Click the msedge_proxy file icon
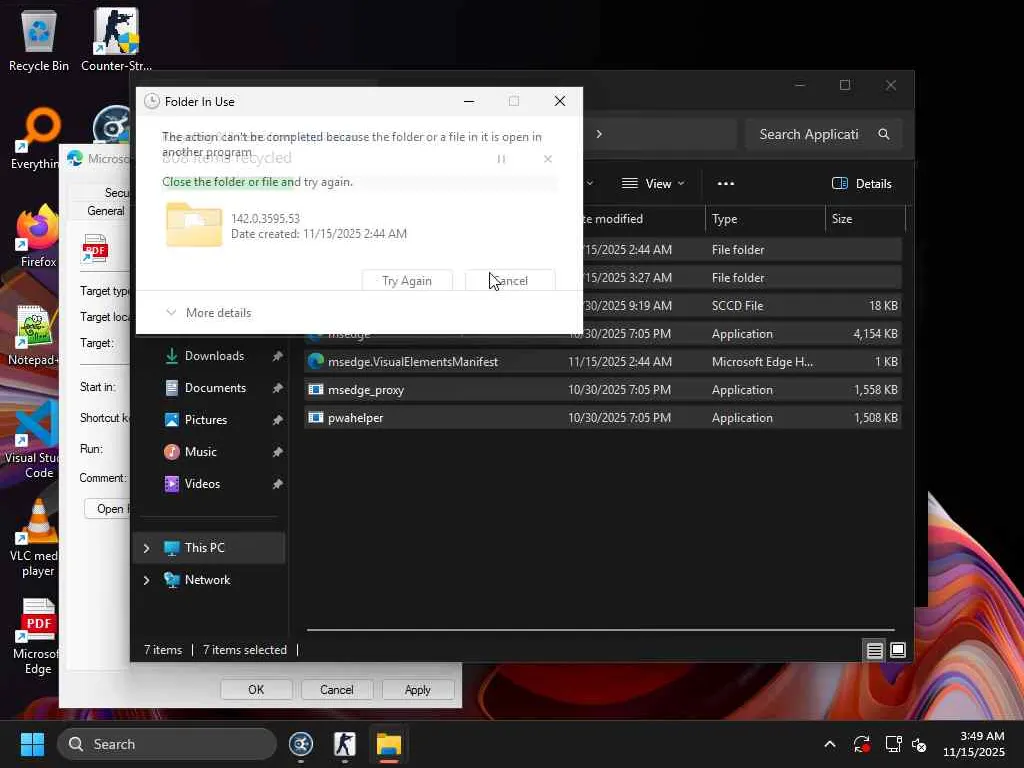This screenshot has height=768, width=1024. point(316,390)
